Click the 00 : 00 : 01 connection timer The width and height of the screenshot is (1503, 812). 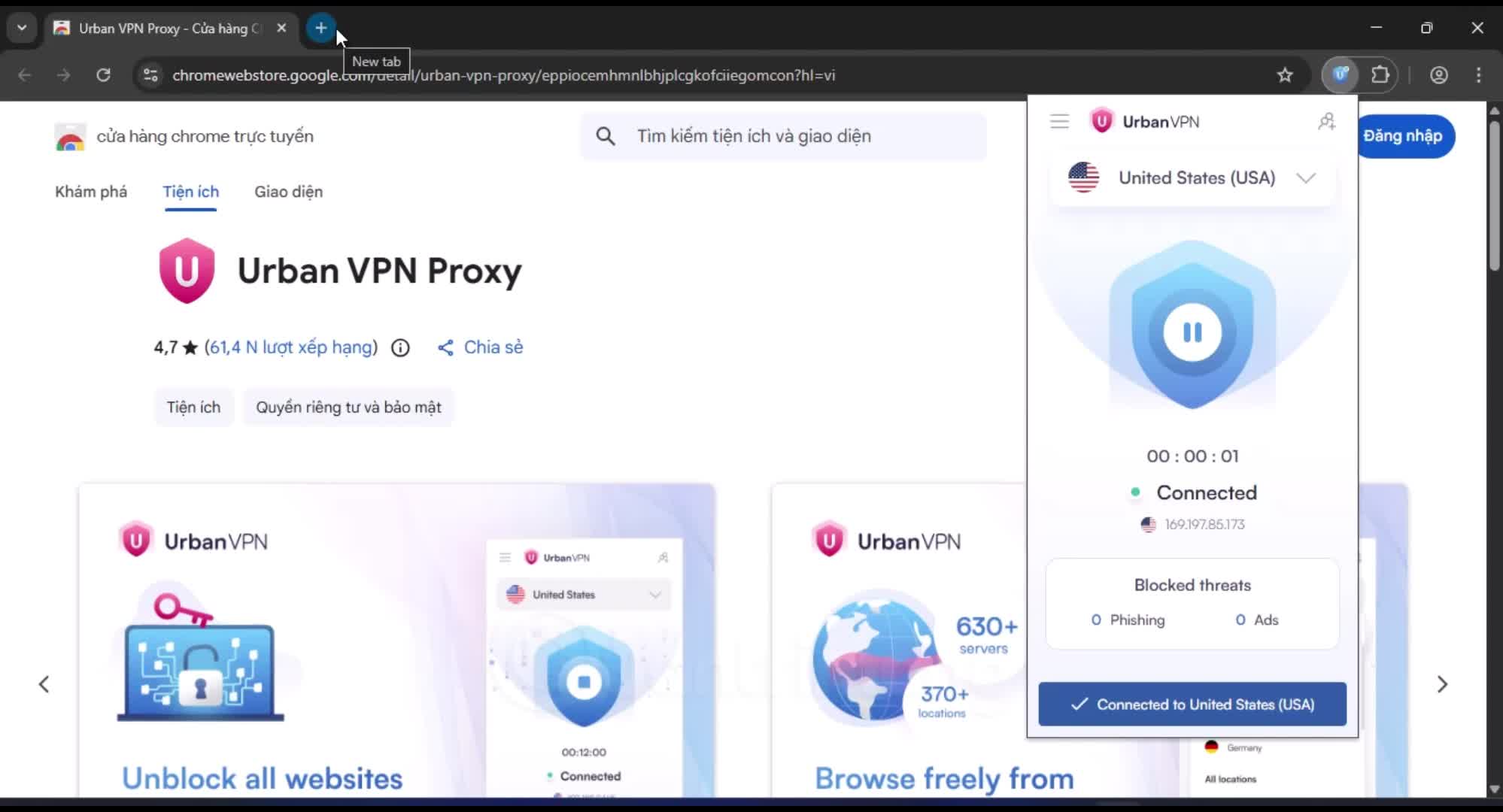(x=1192, y=456)
